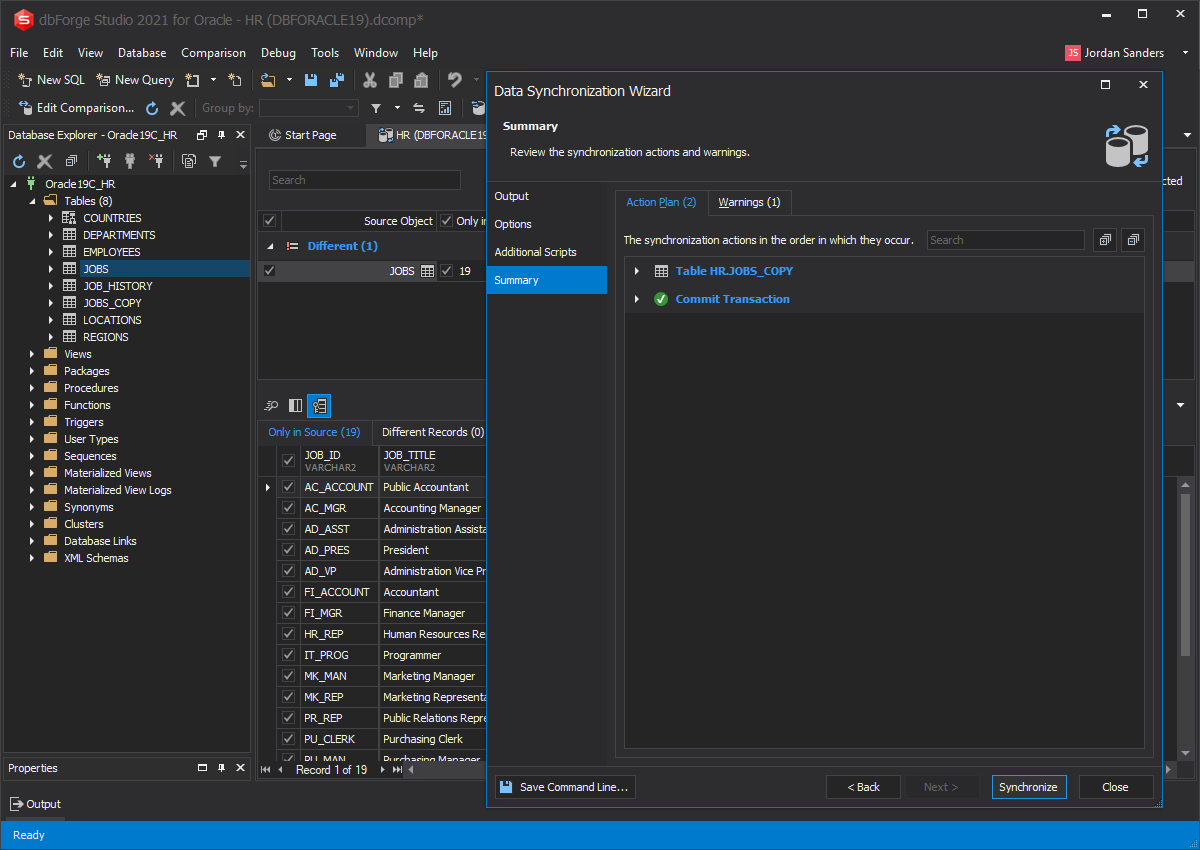Viewport: 1200px width, 850px height.
Task: Click the Search field in the Action Plan
Action: tap(1005, 240)
